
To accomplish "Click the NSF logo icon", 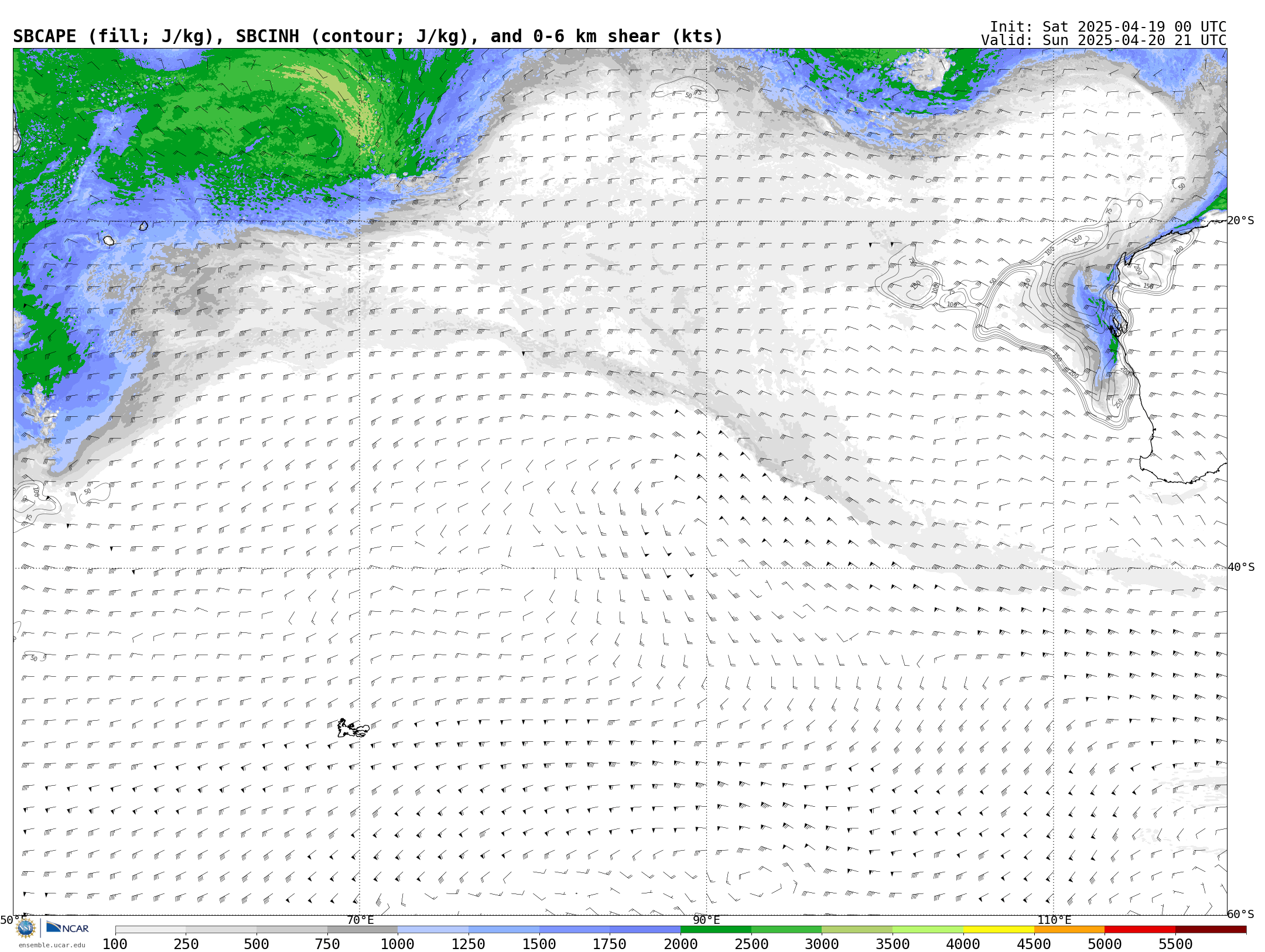I will tap(25, 928).
